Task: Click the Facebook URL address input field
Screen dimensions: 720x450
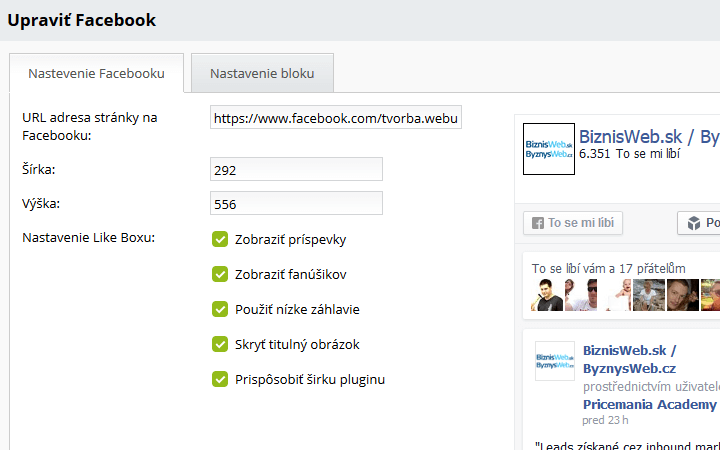Action: click(336, 118)
